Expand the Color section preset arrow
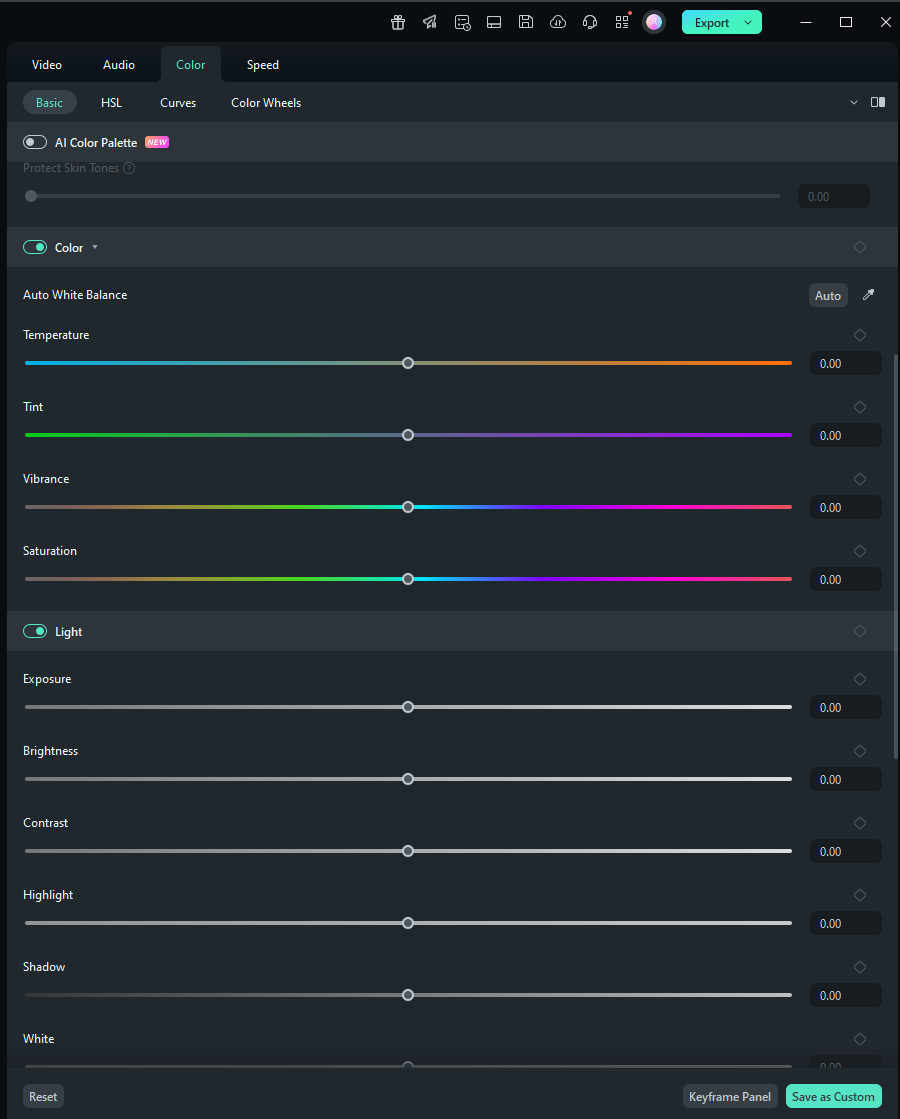 click(x=95, y=248)
